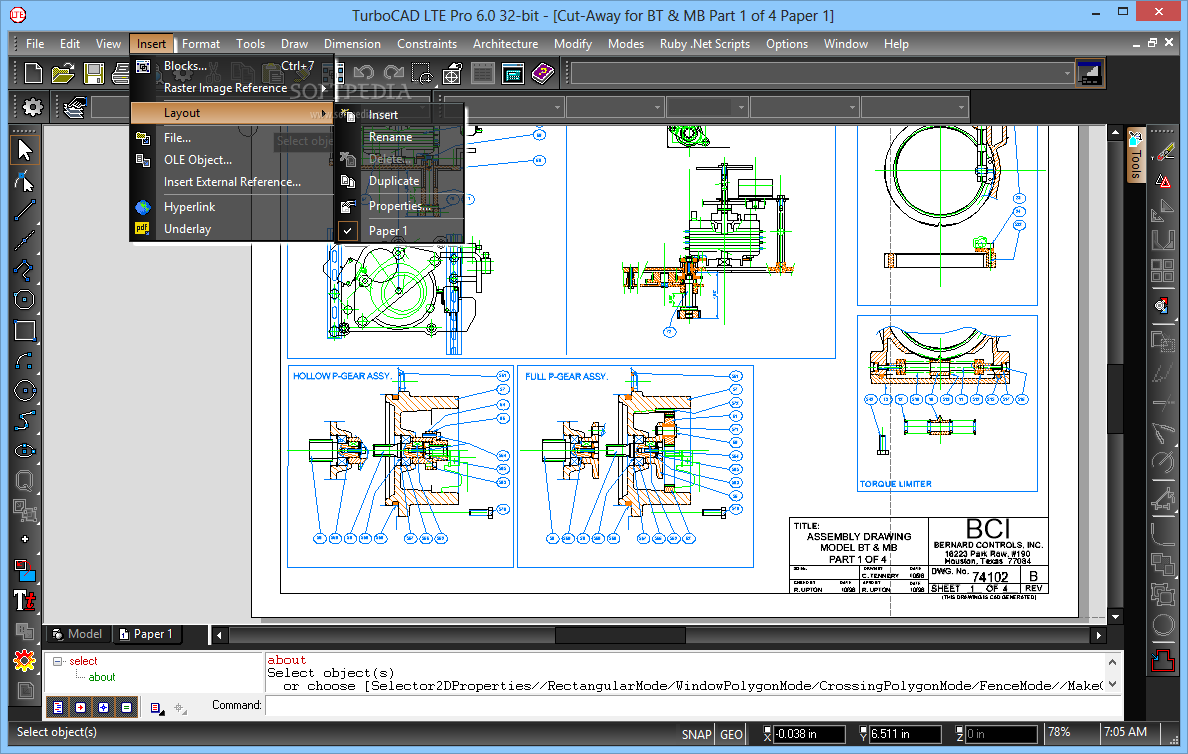
Task: Select the Text tool
Action: coord(25,601)
